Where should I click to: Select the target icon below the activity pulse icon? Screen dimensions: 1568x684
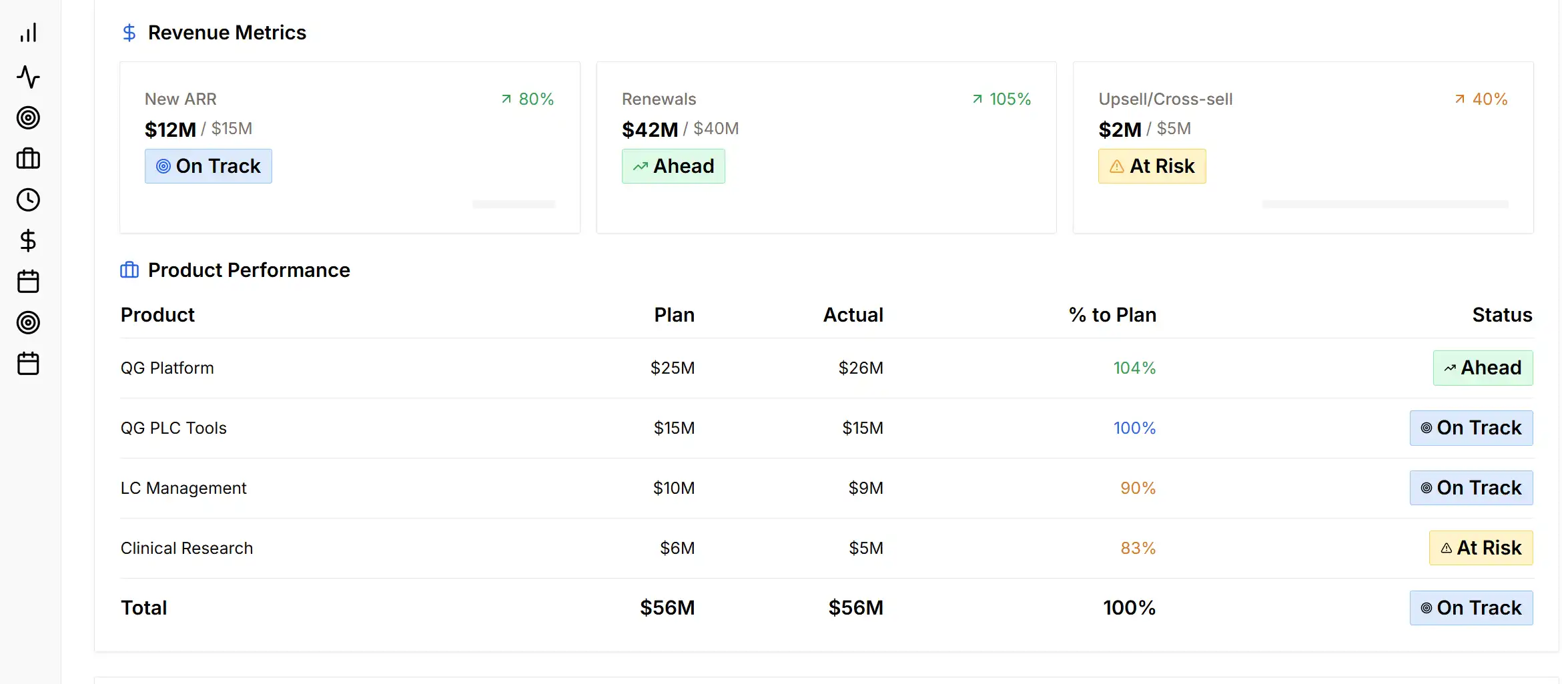coord(28,118)
